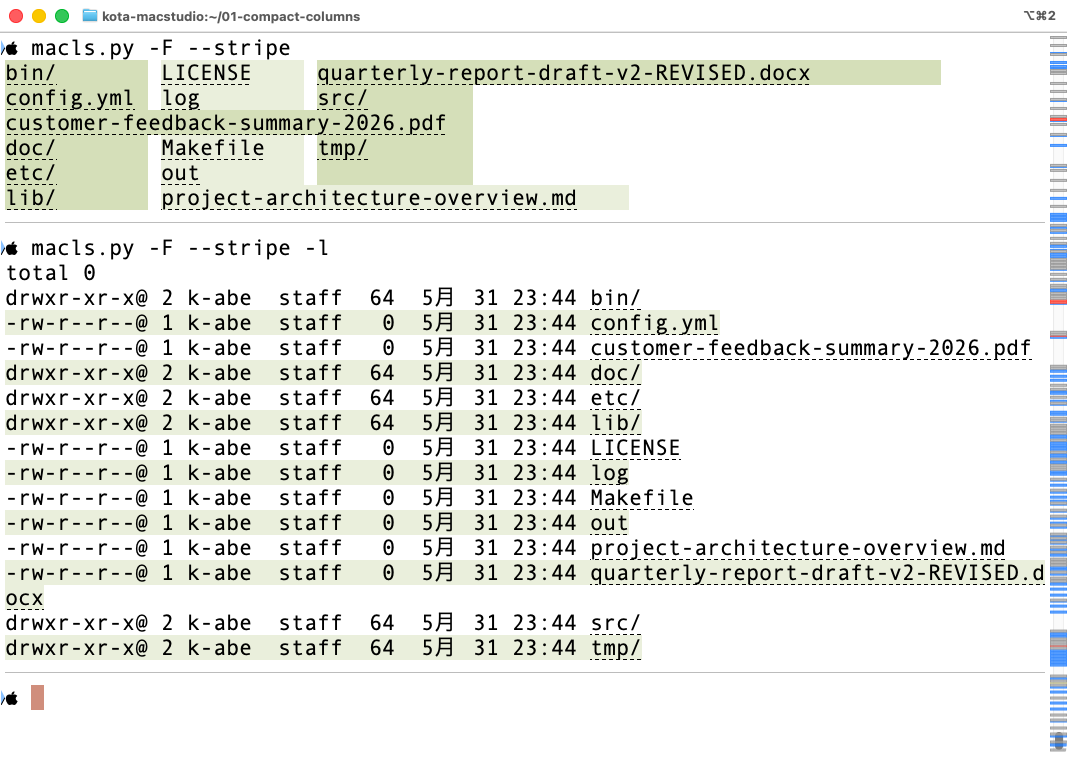Open the LICENSE link in the long listing
Screen dimensions: 1067x762
635,448
